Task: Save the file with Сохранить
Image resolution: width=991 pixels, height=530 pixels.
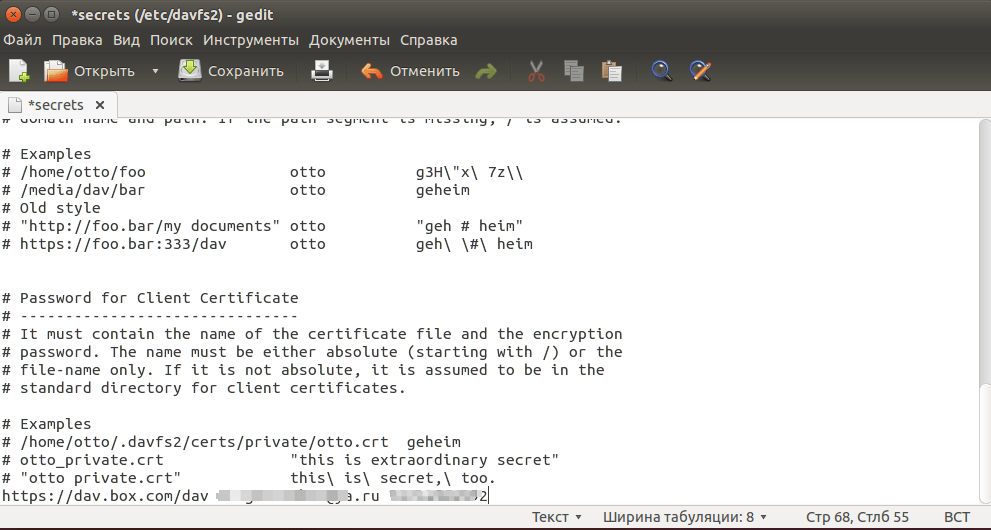Action: point(231,71)
